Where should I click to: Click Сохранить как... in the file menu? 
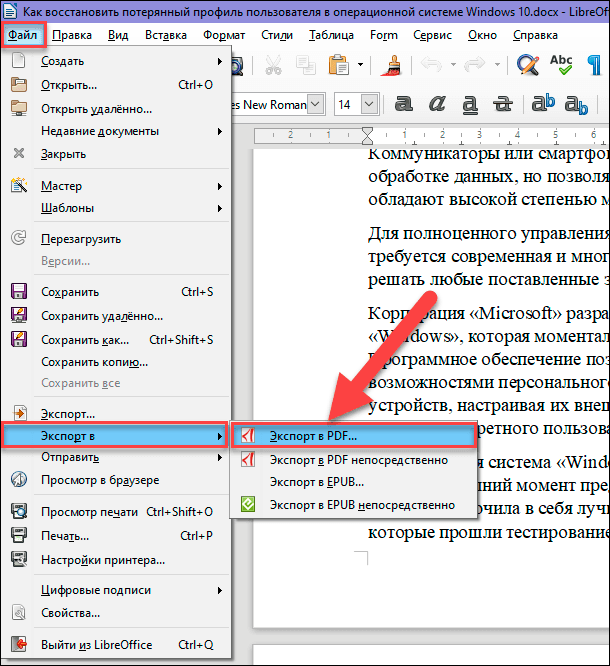click(85, 339)
